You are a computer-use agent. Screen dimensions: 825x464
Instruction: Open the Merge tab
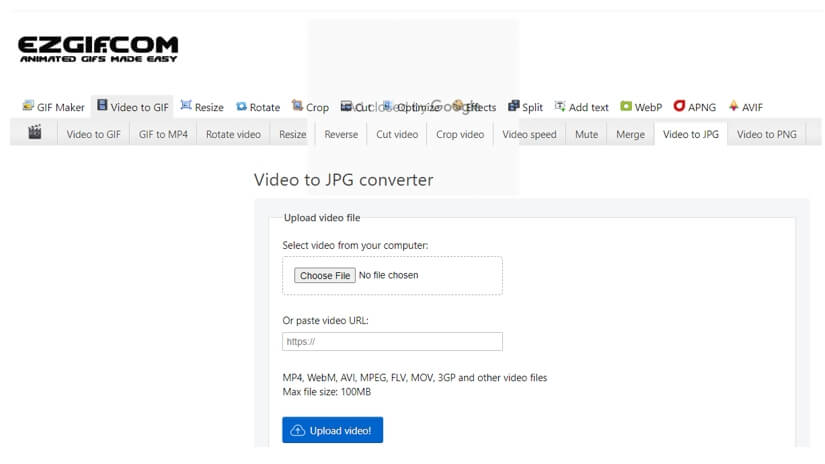pyautogui.click(x=630, y=134)
